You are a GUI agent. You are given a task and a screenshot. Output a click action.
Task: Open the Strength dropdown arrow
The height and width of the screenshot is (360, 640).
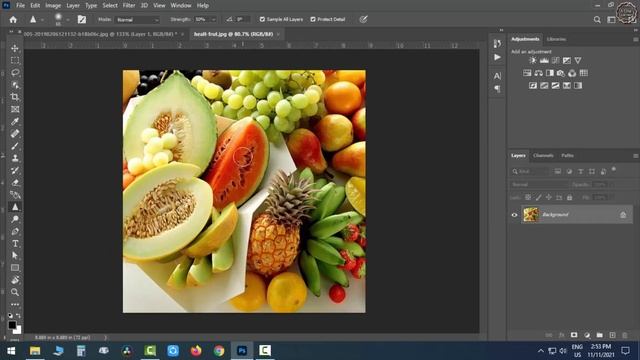[213, 19]
